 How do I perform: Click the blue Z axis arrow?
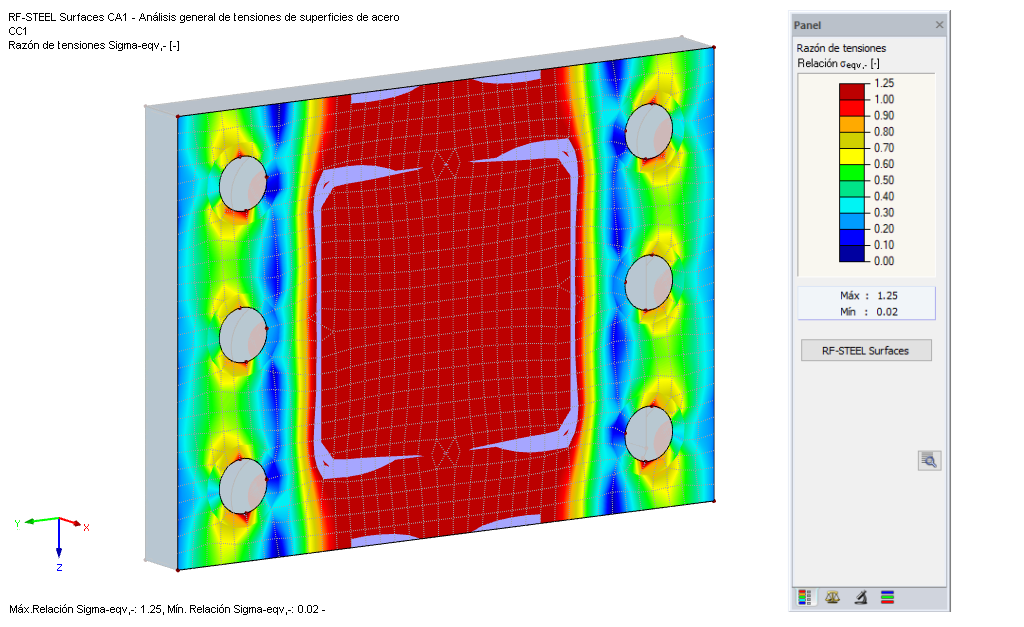pos(61,549)
